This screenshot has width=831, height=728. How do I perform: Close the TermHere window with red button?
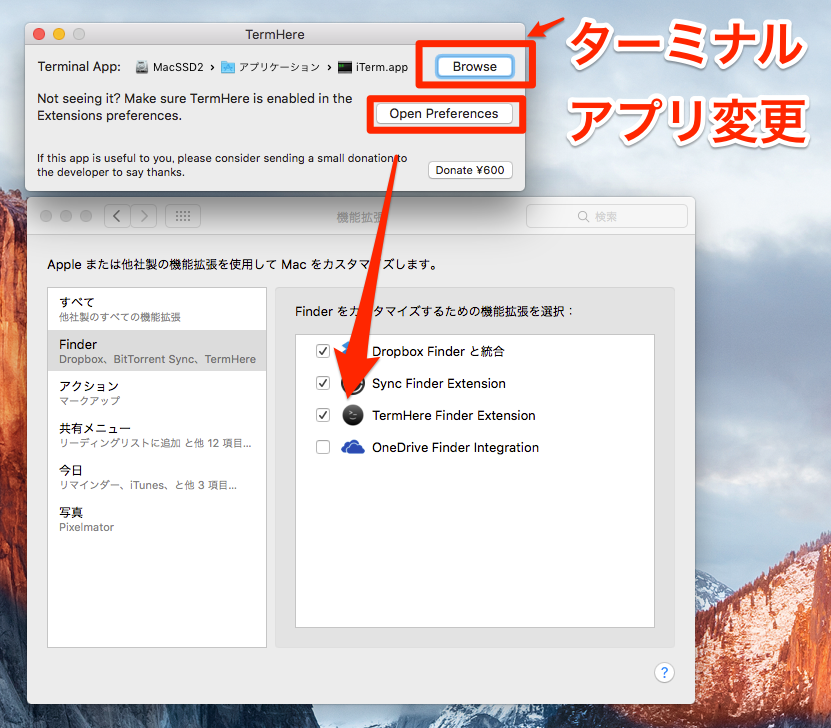click(x=39, y=34)
